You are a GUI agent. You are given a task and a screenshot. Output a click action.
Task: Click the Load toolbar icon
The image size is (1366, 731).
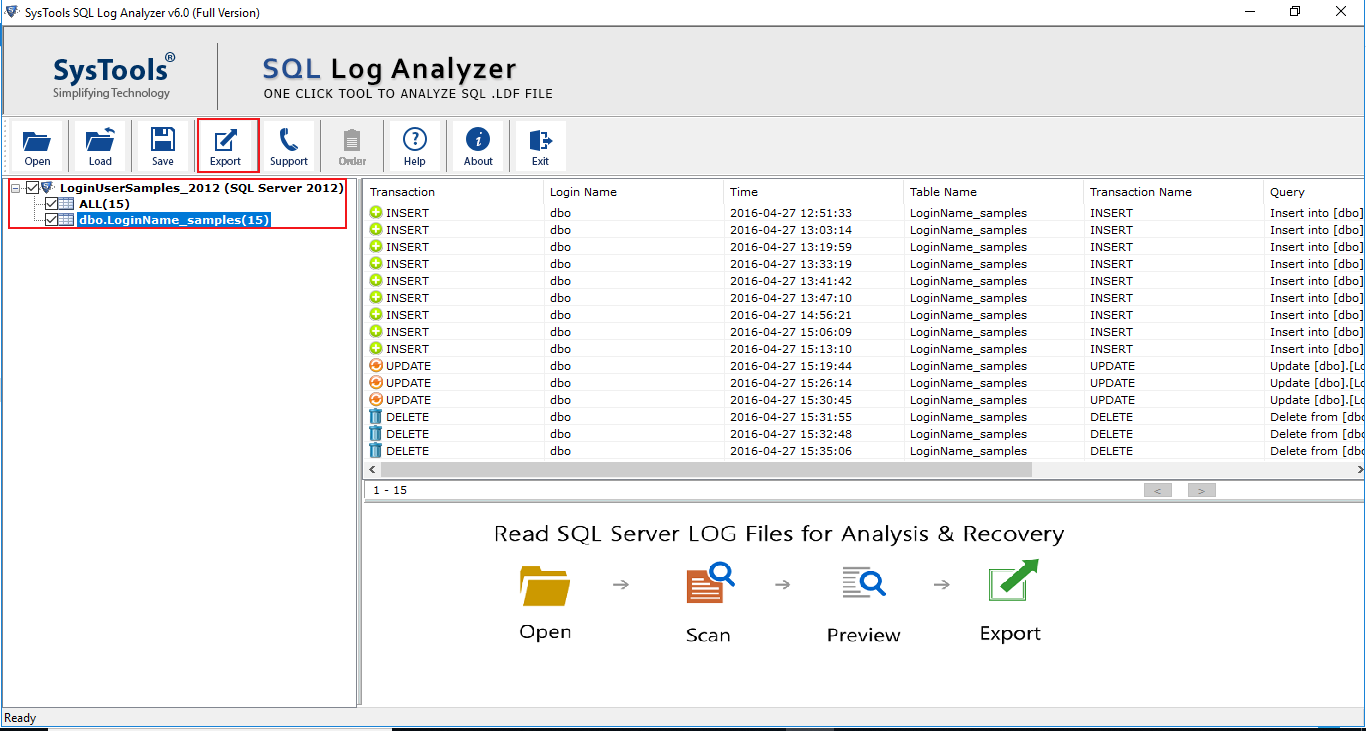click(100, 146)
